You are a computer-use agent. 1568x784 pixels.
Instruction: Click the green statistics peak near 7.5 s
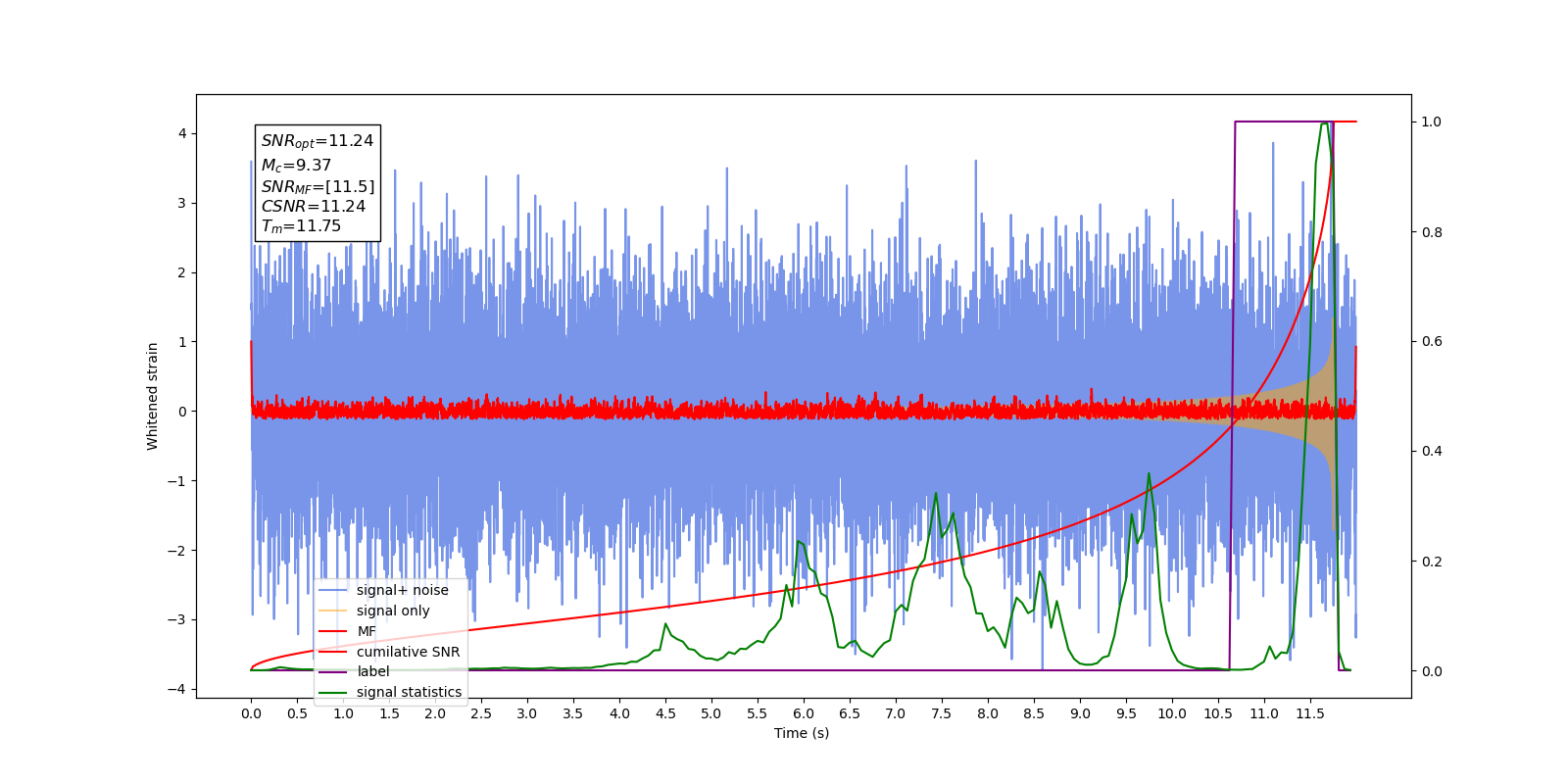click(x=936, y=494)
